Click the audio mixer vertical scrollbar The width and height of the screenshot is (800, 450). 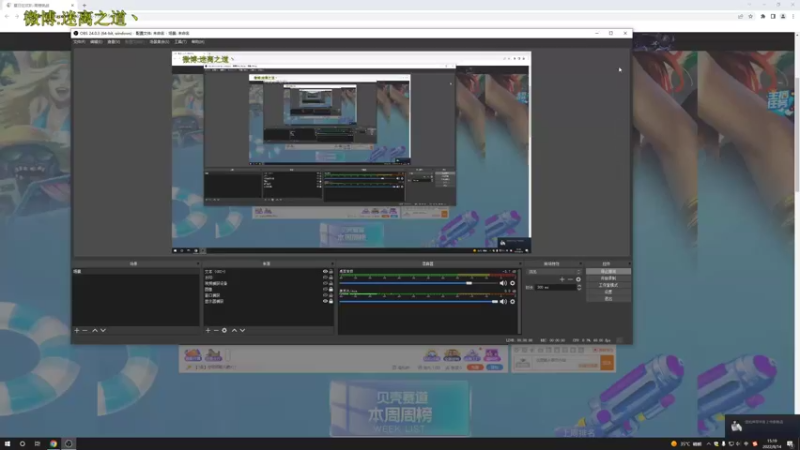pyautogui.click(x=519, y=301)
